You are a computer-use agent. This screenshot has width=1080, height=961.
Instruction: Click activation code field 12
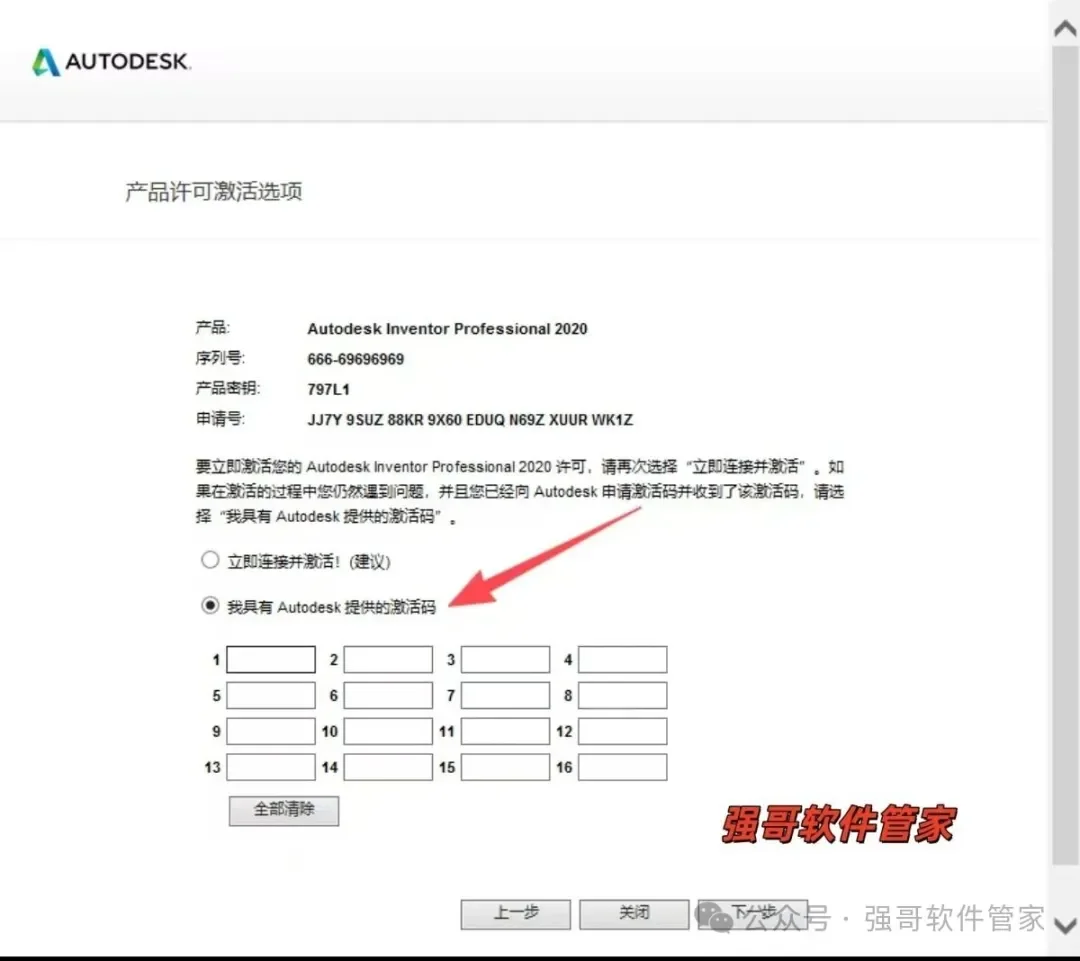tap(623, 731)
